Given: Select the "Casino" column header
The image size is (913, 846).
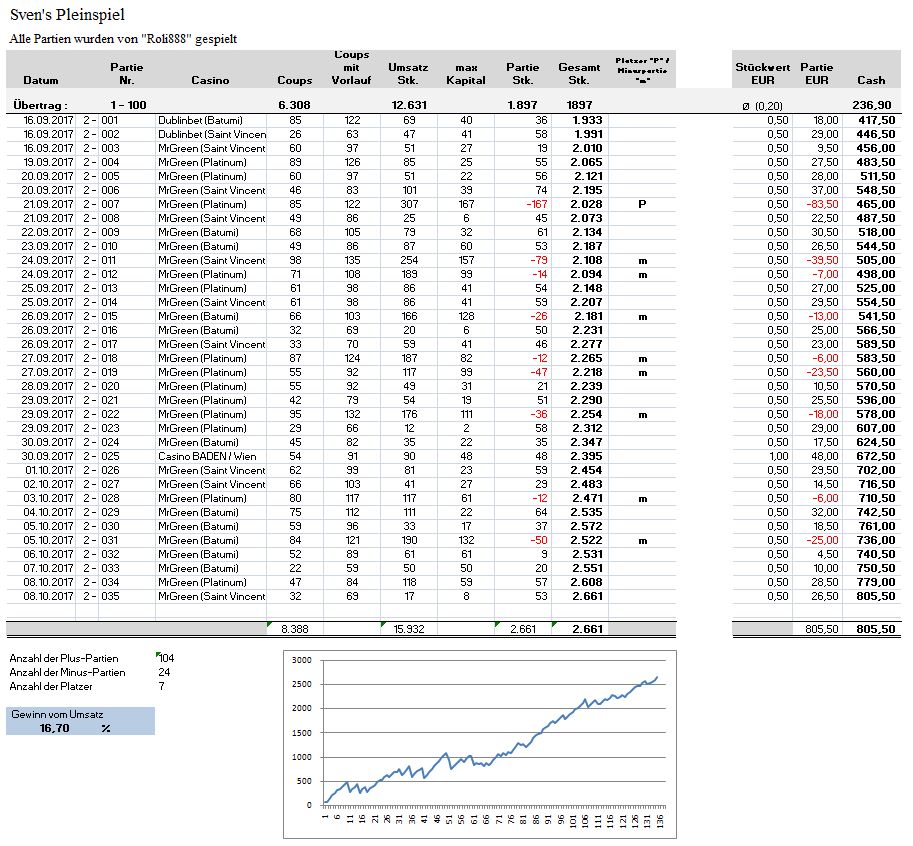Looking at the screenshot, I should (210, 80).
